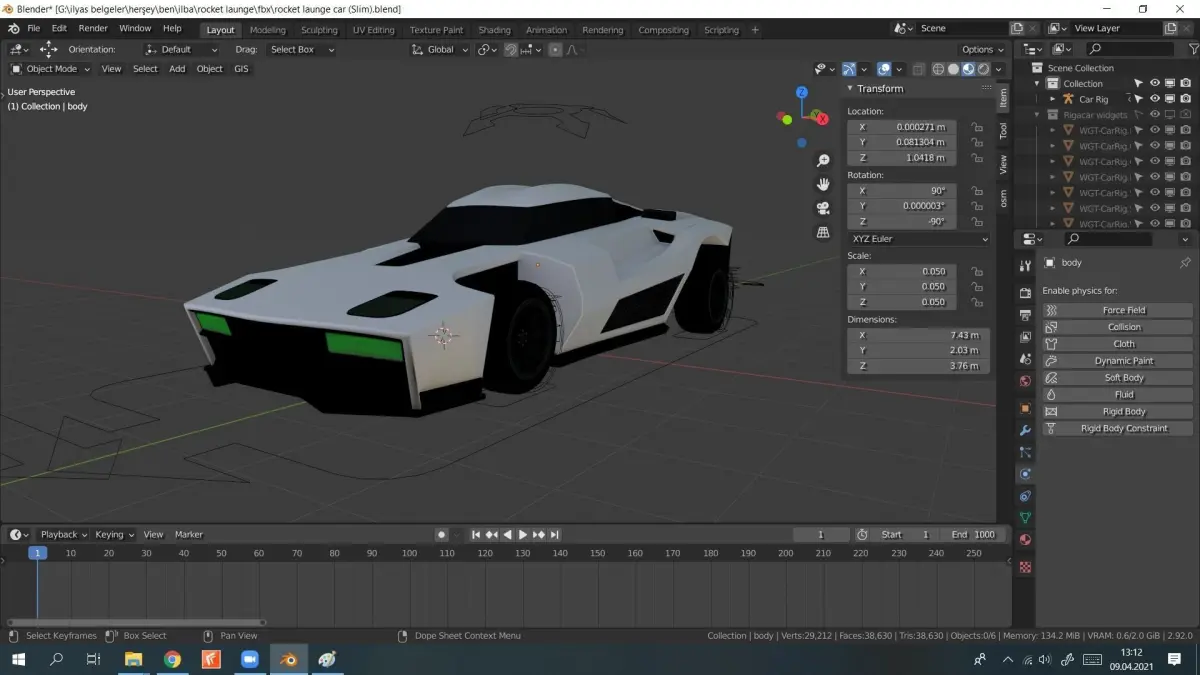Image resolution: width=1200 pixels, height=675 pixels.
Task: Switch to the UV Editing workspace tab
Action: click(374, 30)
